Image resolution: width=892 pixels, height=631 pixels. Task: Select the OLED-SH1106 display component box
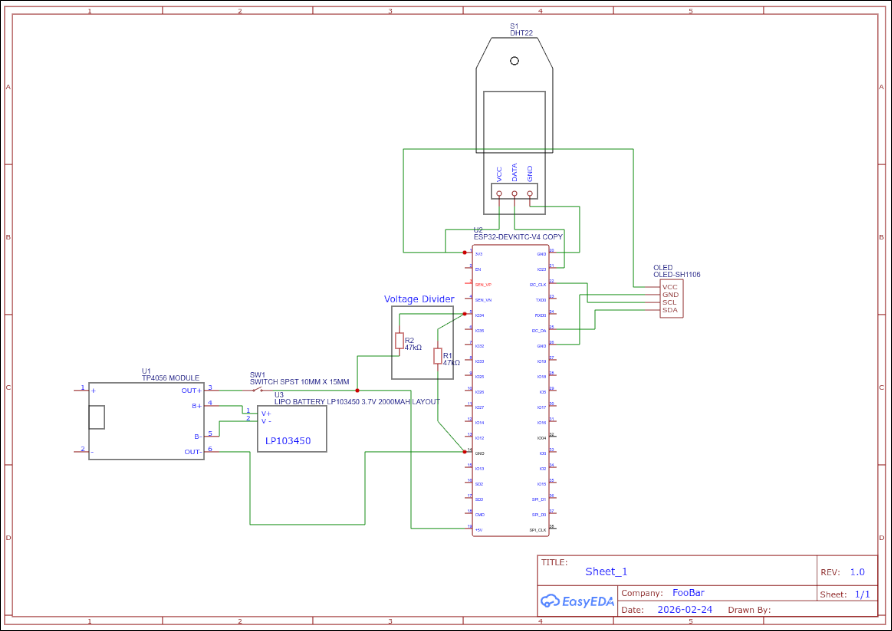point(671,299)
